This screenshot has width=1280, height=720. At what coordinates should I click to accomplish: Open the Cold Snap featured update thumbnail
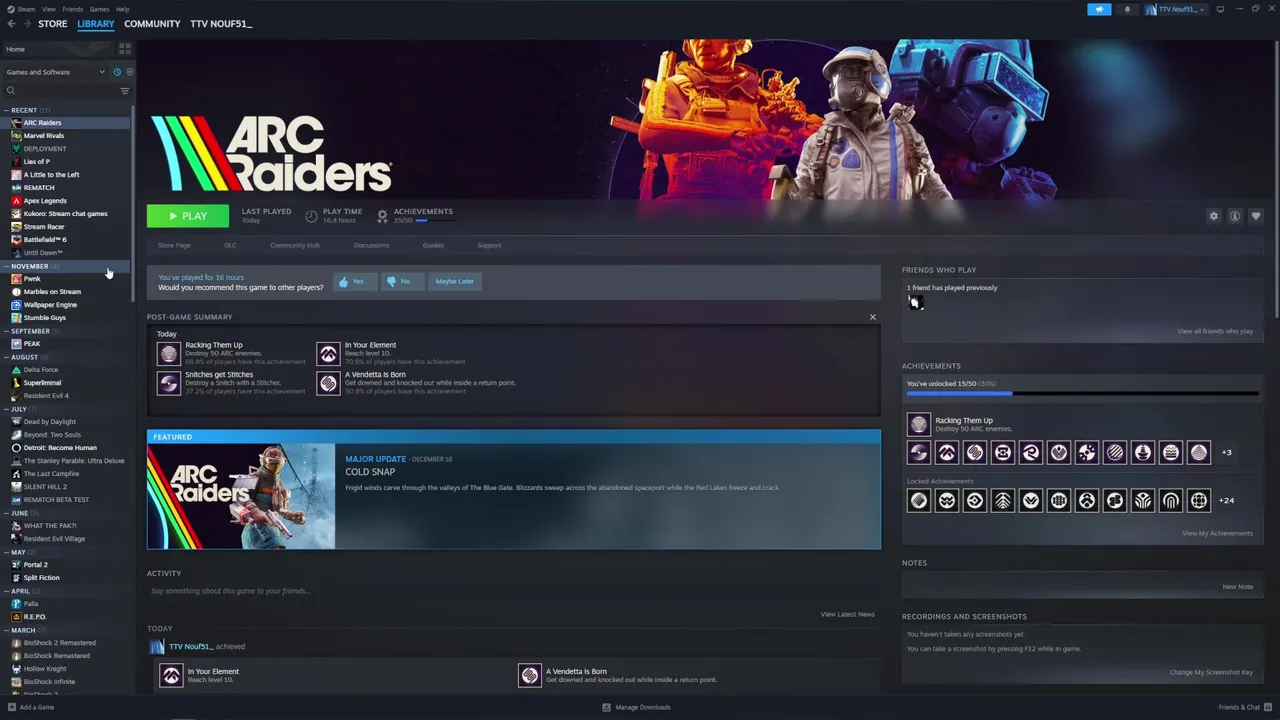coord(241,496)
